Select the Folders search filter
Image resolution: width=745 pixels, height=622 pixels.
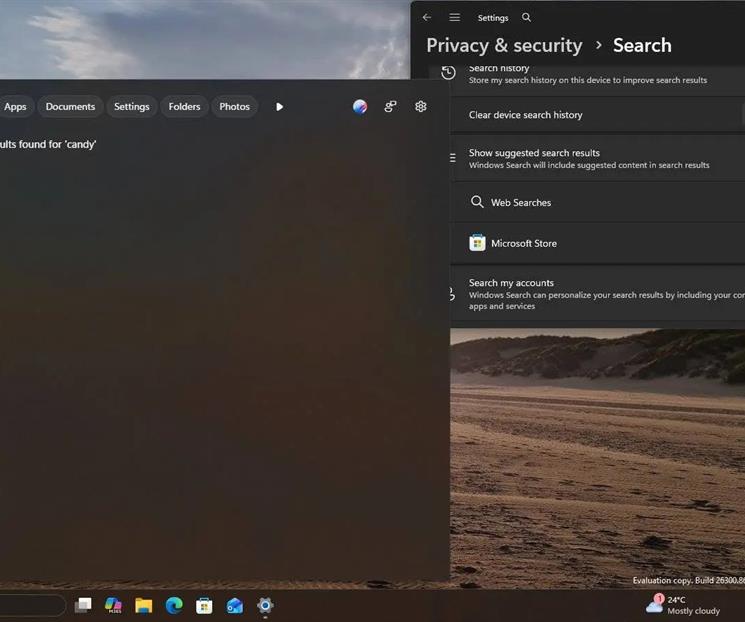(x=184, y=107)
